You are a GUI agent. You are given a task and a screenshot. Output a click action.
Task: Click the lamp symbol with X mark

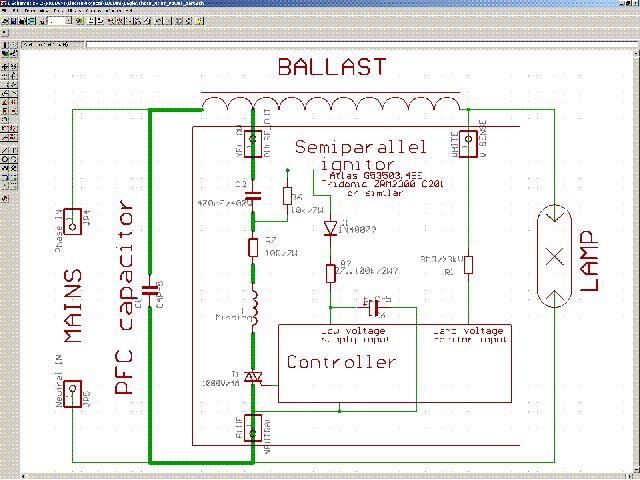click(x=554, y=256)
